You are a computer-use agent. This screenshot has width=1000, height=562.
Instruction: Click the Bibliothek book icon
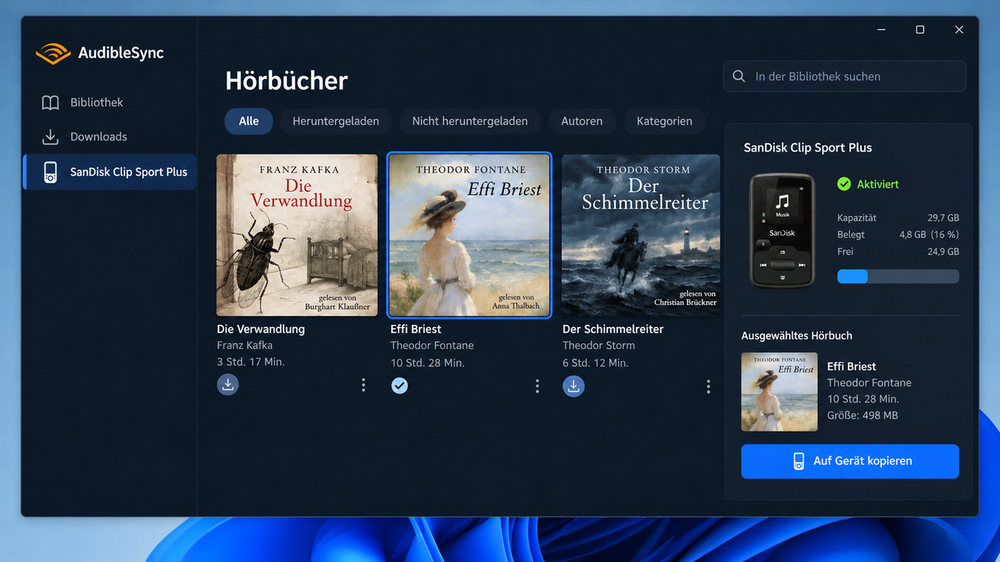coord(50,103)
